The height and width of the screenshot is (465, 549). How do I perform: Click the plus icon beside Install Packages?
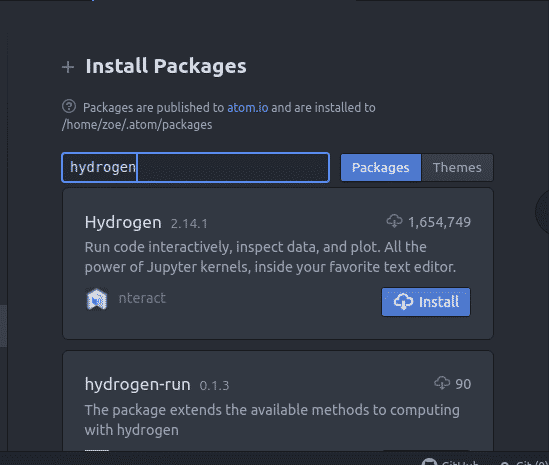pyautogui.click(x=68, y=67)
